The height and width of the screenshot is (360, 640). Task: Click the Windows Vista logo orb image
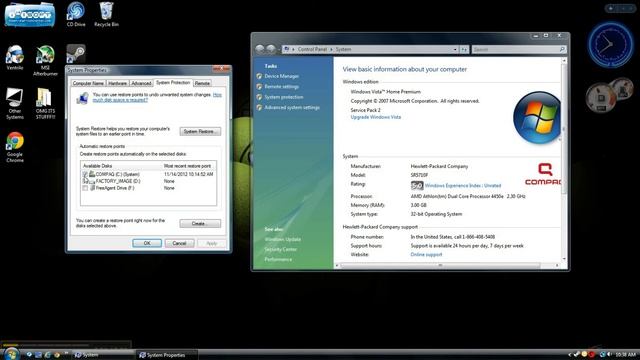tap(537, 118)
